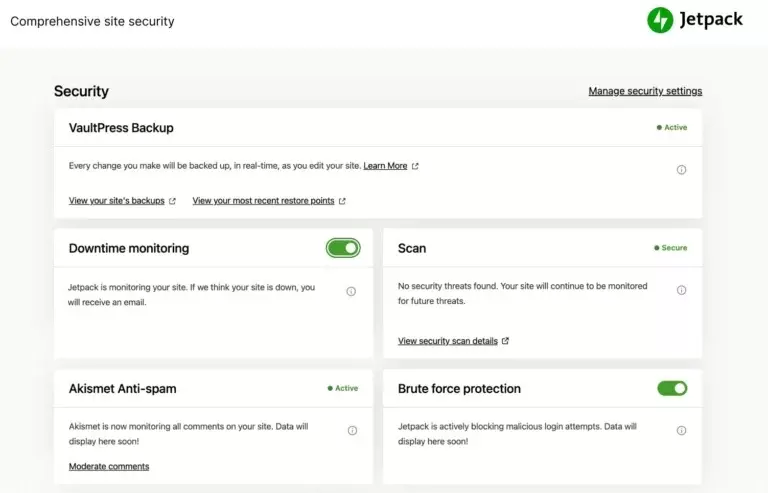Open Manage security settings link
The image size is (768, 493).
pos(645,91)
